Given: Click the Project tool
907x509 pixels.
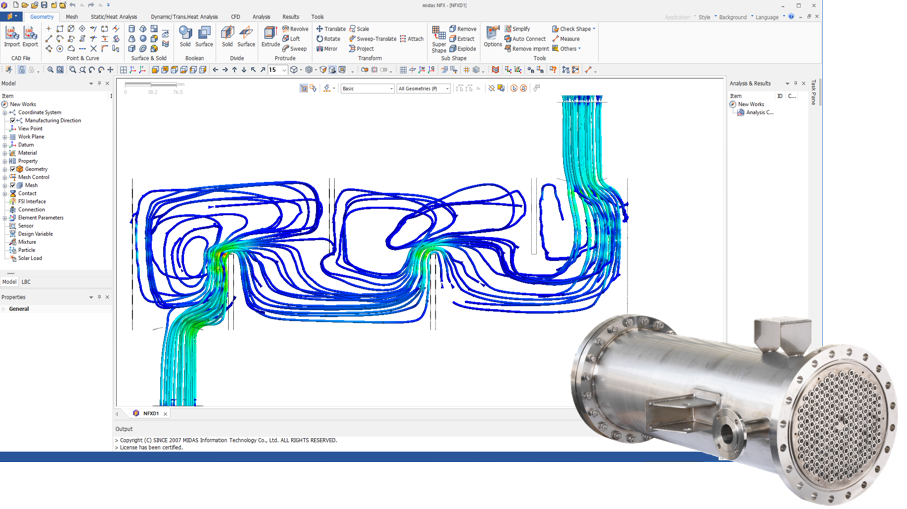Looking at the screenshot, I should tap(362, 49).
